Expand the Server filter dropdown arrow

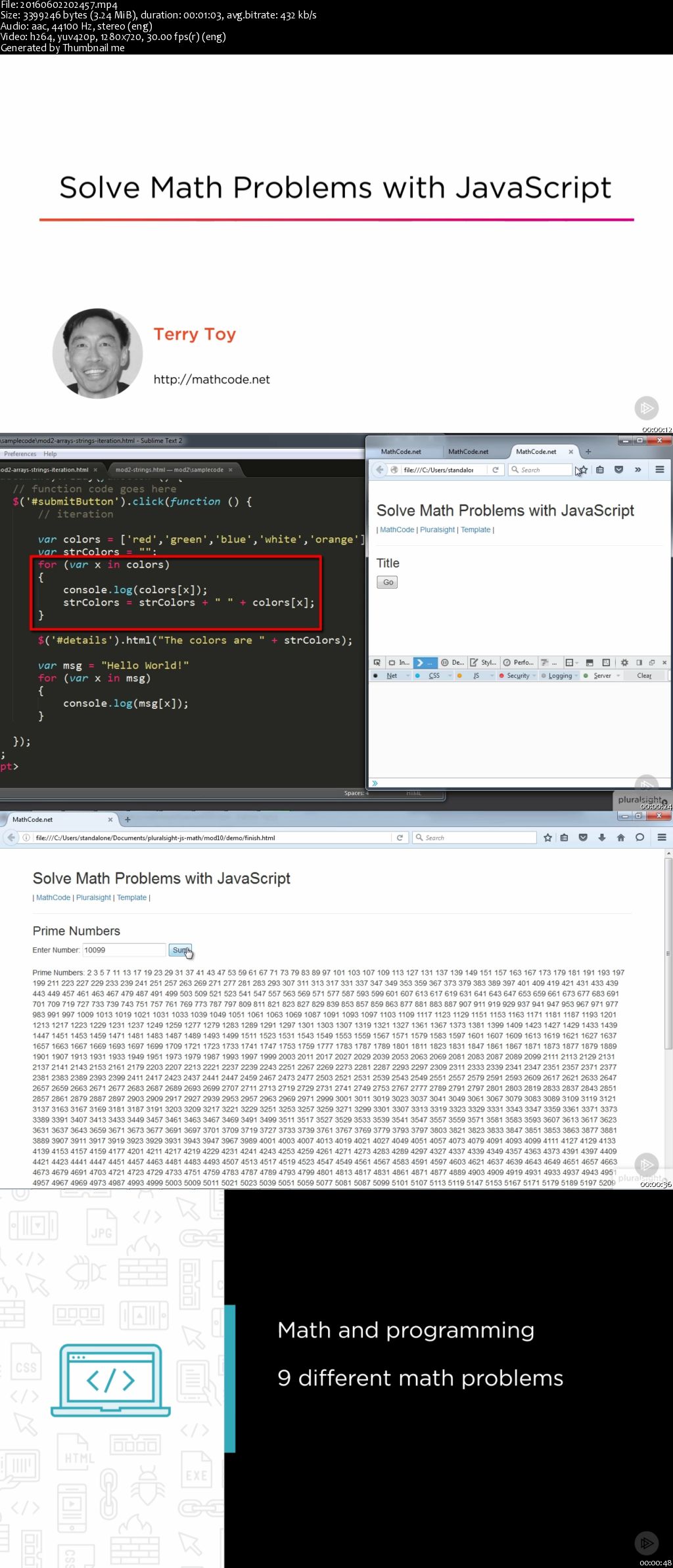[618, 675]
